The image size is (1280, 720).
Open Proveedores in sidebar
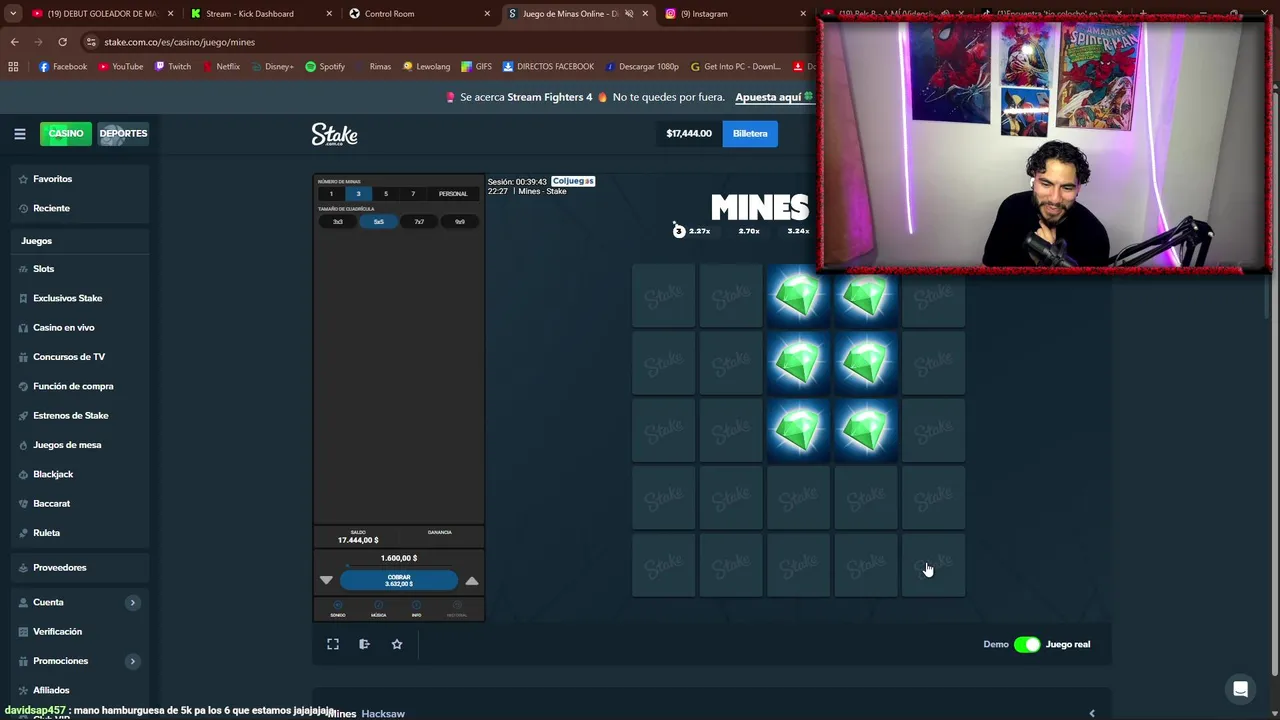81,567
